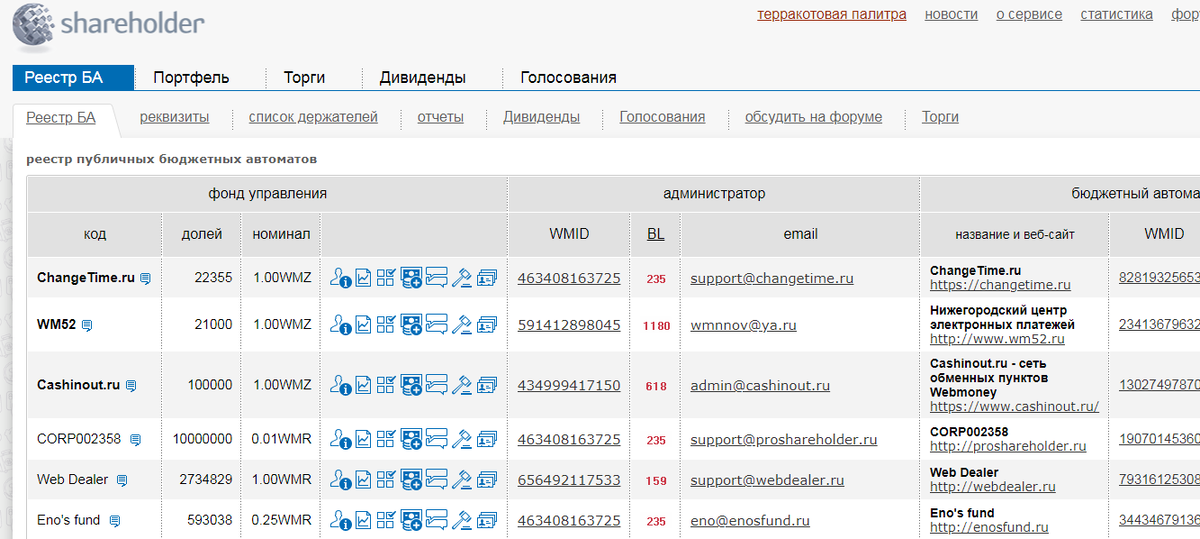
Task: Click the shareholder logo
Action: (108, 26)
